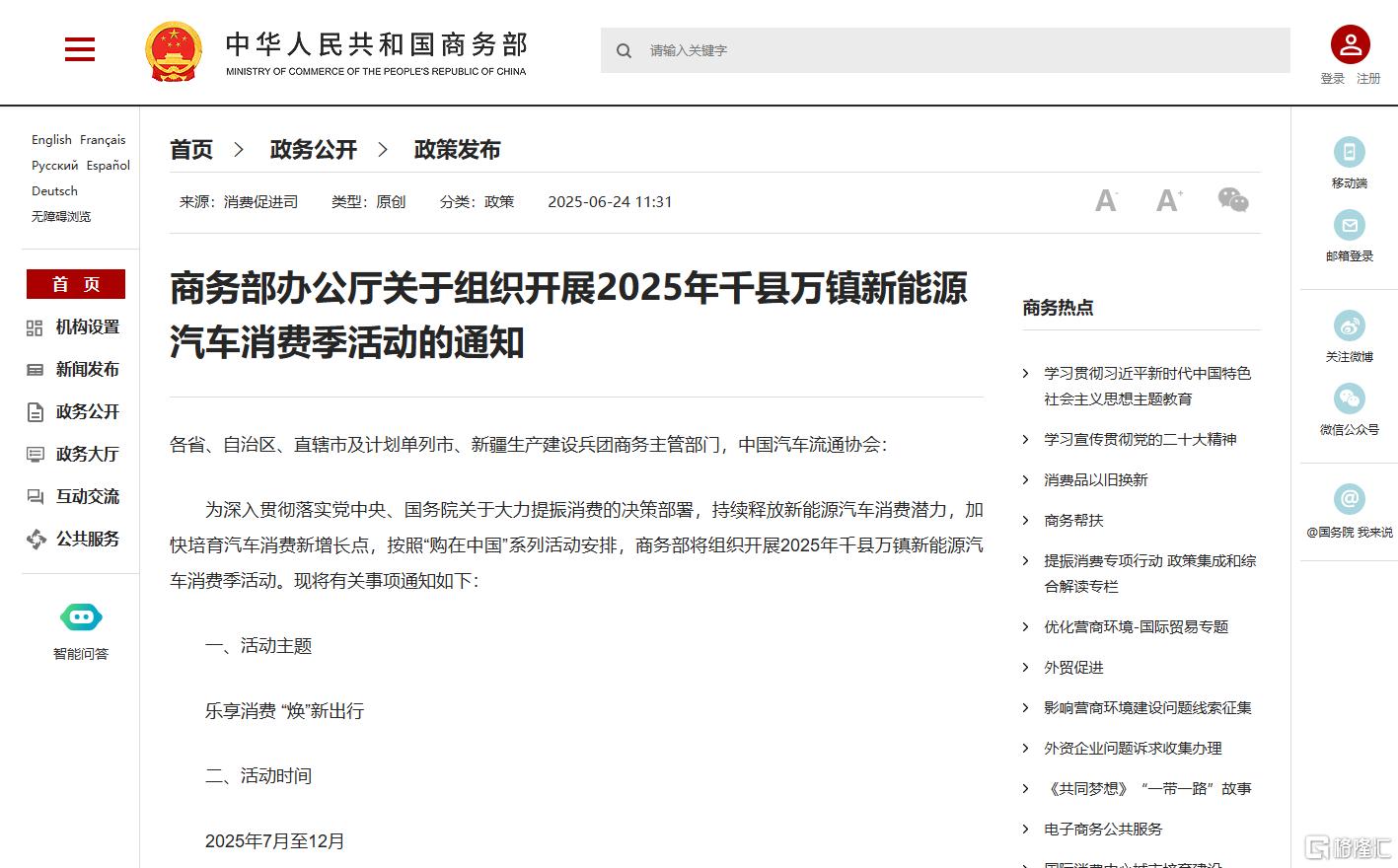Screen dimensions: 1398x868
Task: Click the 分类: 政策 text
Action: (477, 202)
